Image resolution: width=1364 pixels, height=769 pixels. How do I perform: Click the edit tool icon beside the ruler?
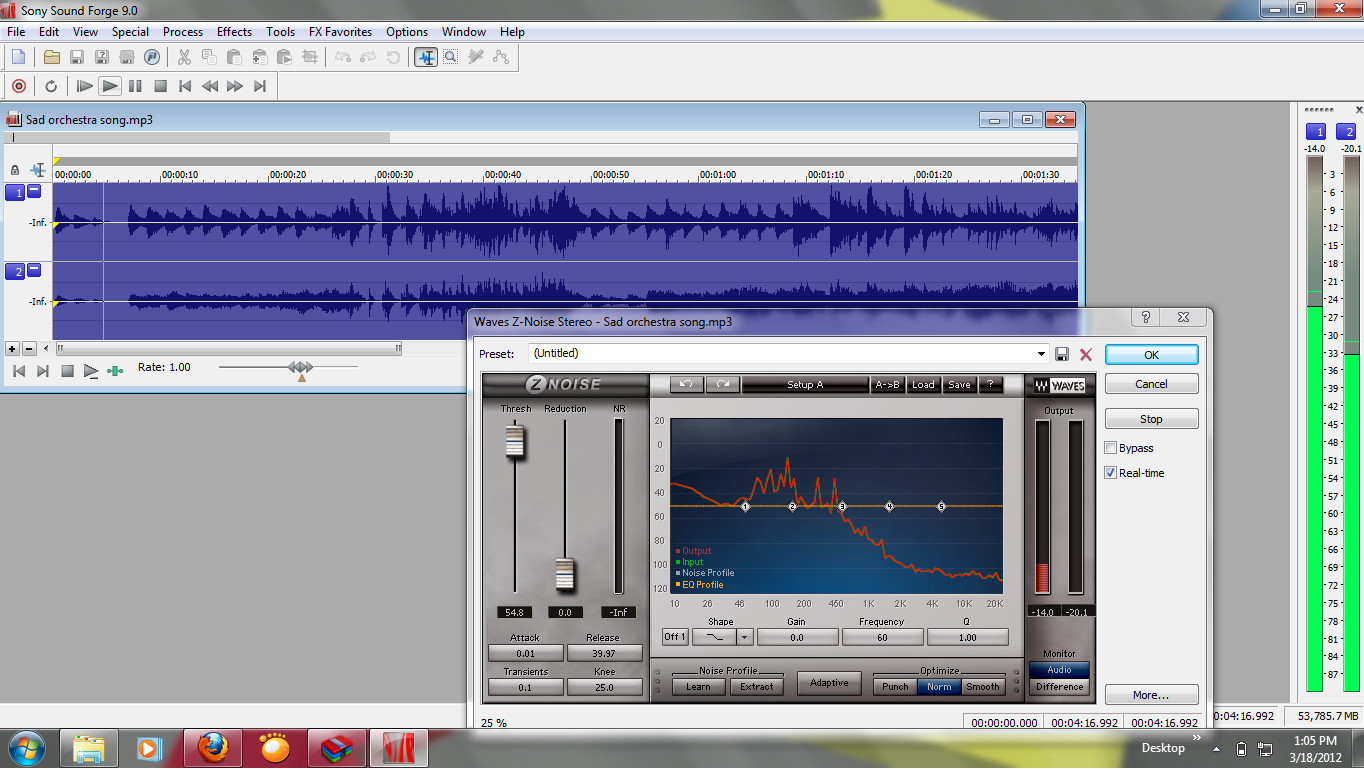point(38,170)
